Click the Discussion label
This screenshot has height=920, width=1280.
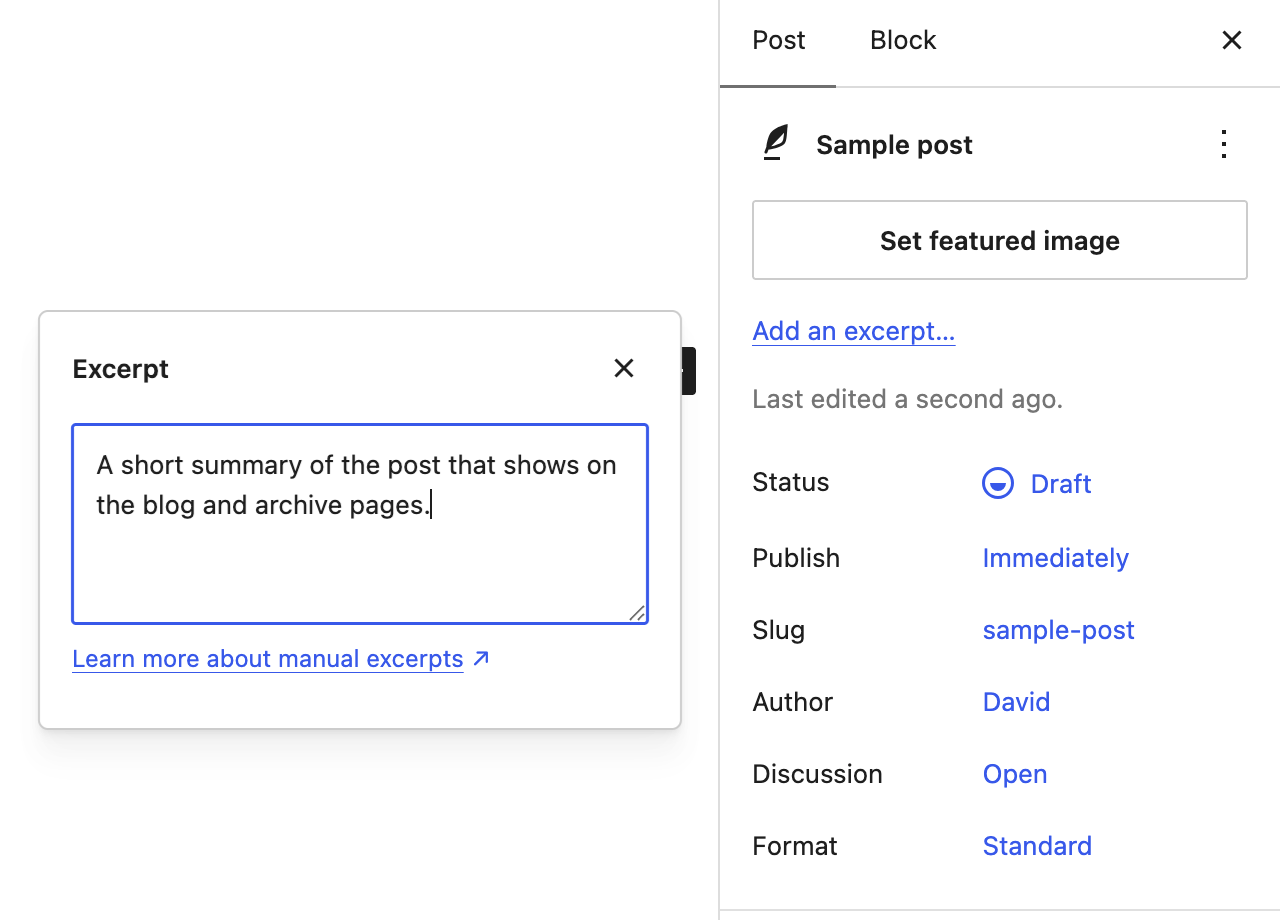(x=817, y=774)
